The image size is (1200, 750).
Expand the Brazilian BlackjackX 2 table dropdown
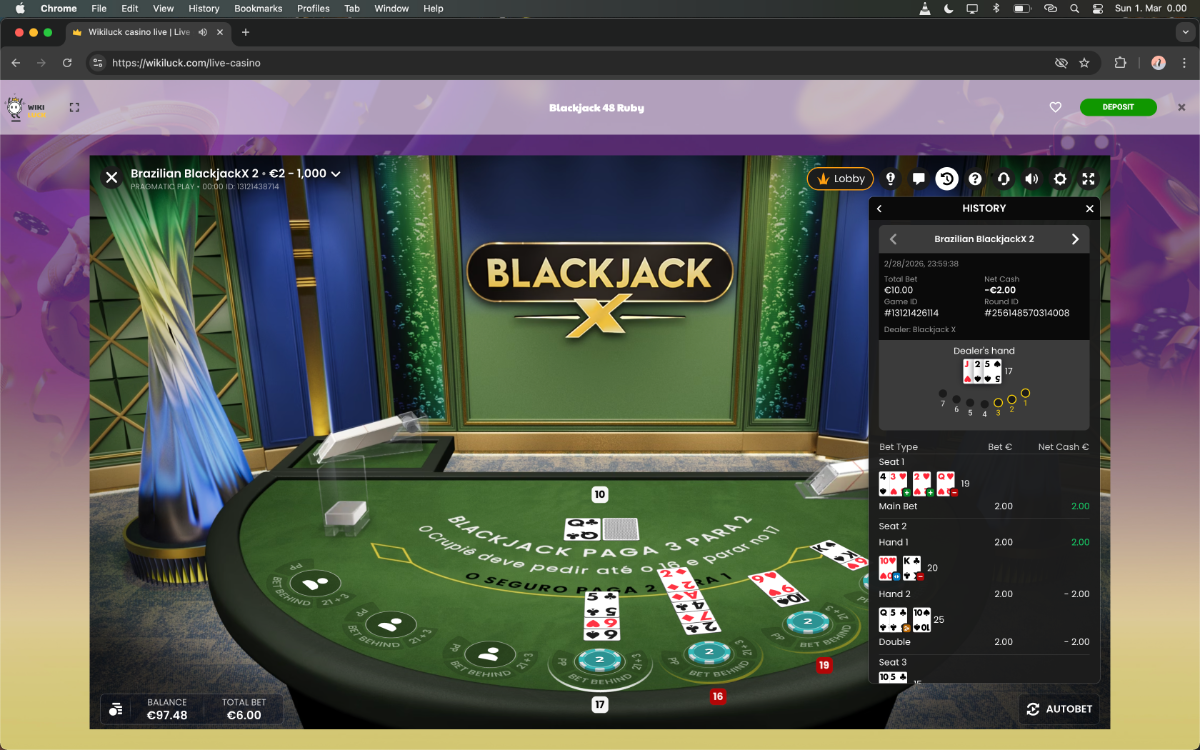coord(336,174)
